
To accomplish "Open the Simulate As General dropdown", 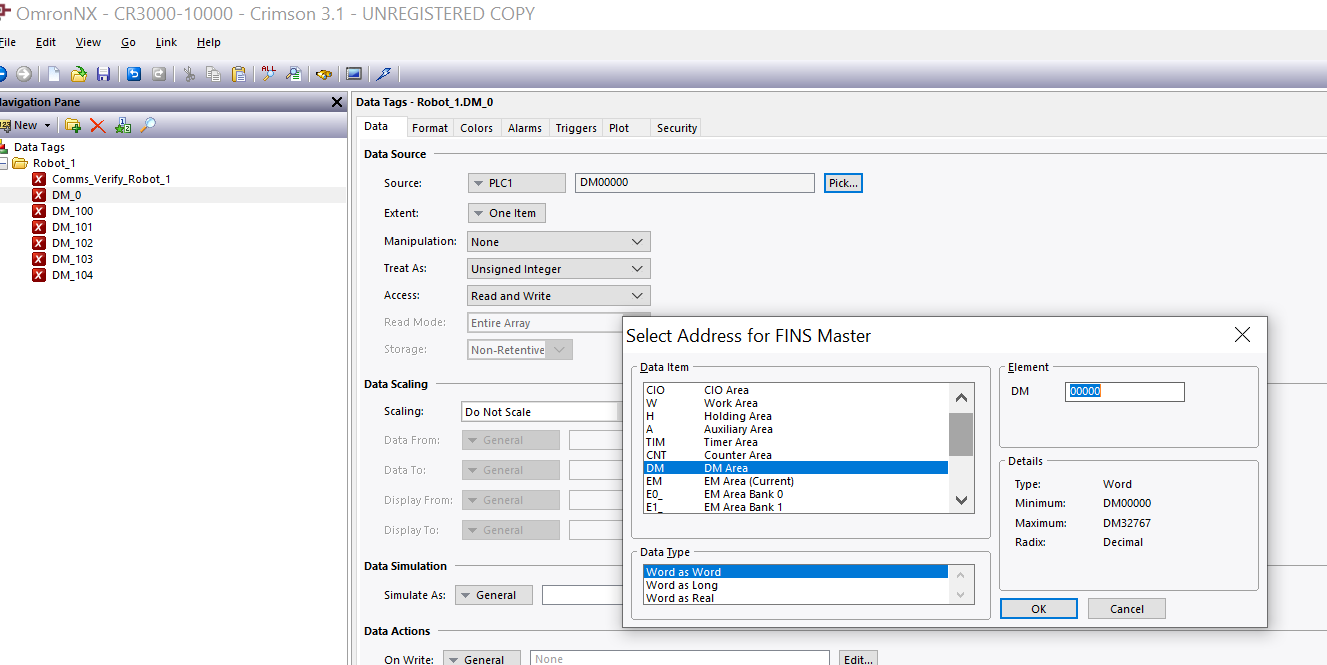I will (x=494, y=595).
